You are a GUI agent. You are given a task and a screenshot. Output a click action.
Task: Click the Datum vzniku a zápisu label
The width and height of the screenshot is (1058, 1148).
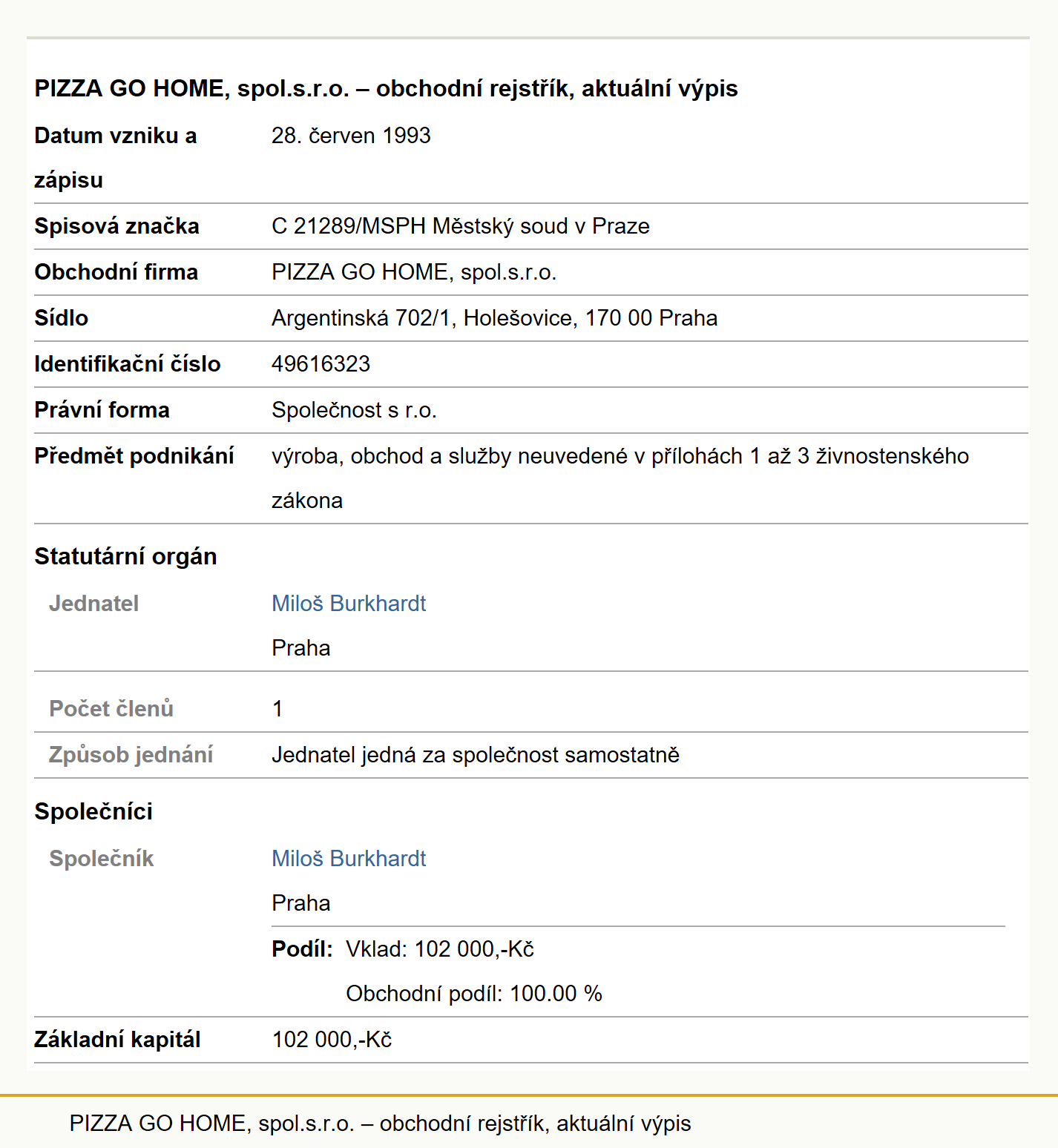116,158
